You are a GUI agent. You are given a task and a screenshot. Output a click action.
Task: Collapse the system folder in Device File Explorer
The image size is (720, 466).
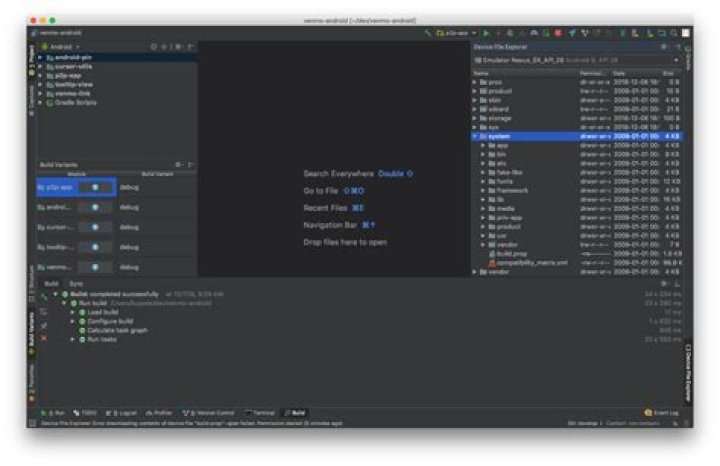coord(475,136)
